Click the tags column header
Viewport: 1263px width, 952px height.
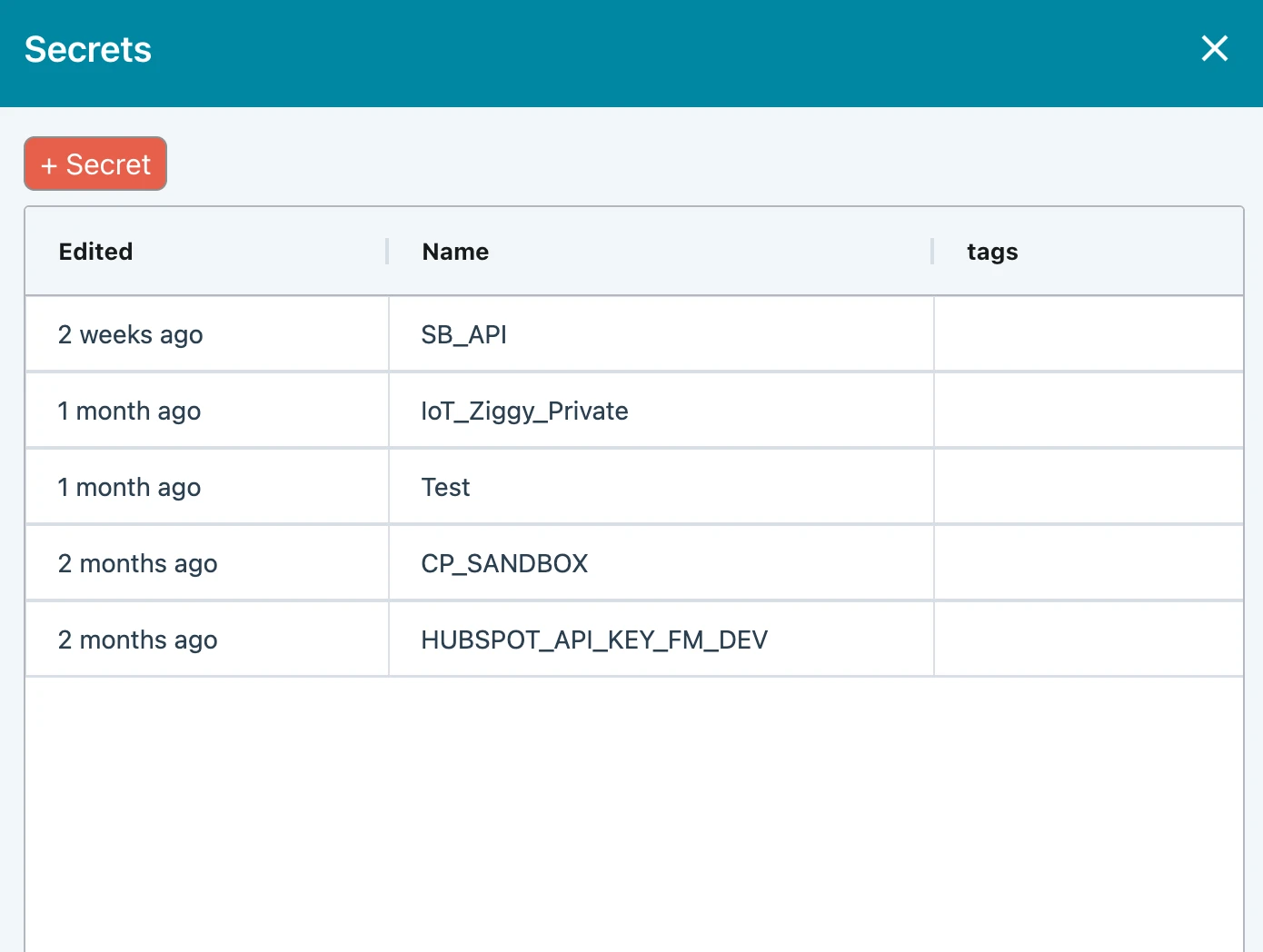tap(992, 252)
